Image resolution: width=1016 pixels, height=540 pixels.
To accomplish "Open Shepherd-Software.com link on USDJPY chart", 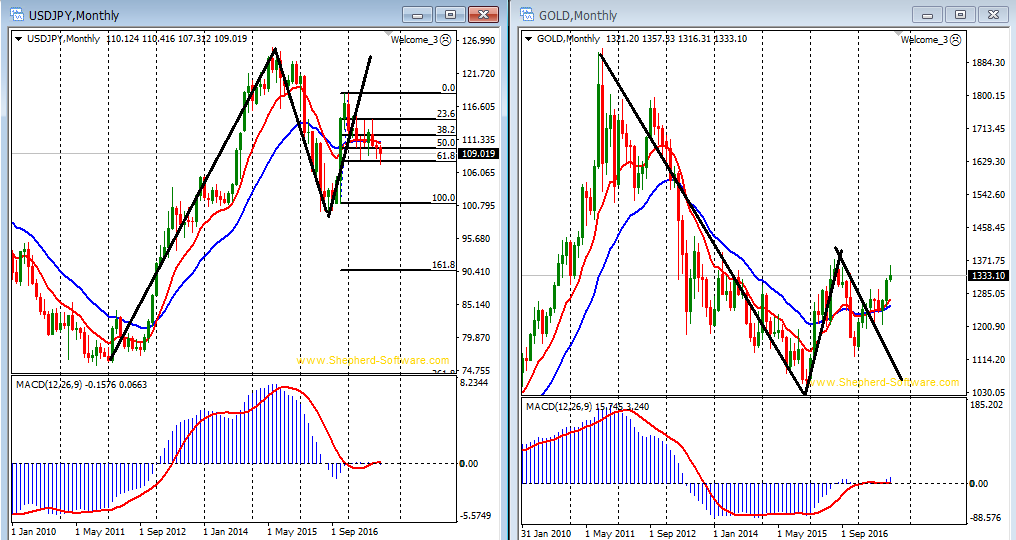I will point(373,360).
